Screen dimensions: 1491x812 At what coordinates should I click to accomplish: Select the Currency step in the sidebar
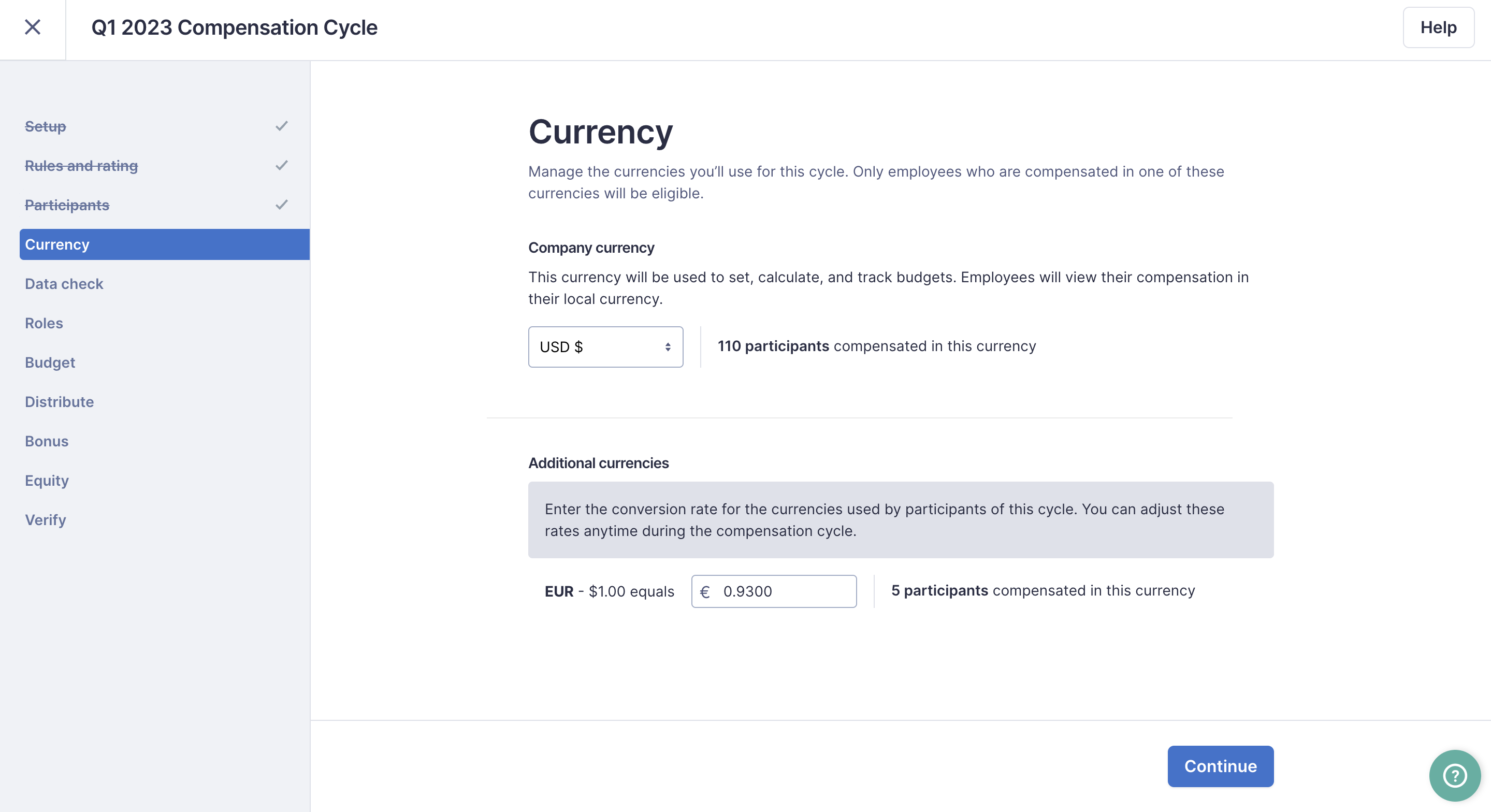tap(57, 244)
